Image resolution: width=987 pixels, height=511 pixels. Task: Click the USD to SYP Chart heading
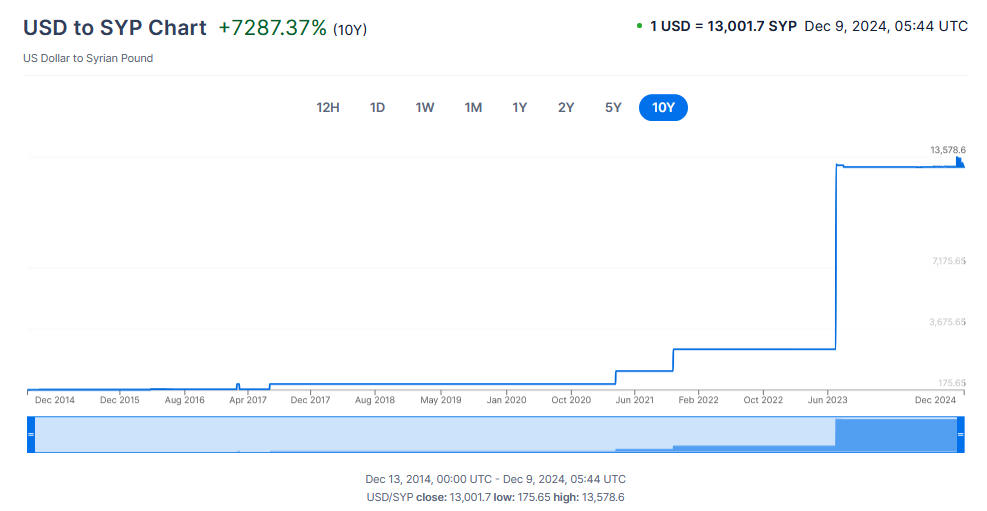click(115, 27)
